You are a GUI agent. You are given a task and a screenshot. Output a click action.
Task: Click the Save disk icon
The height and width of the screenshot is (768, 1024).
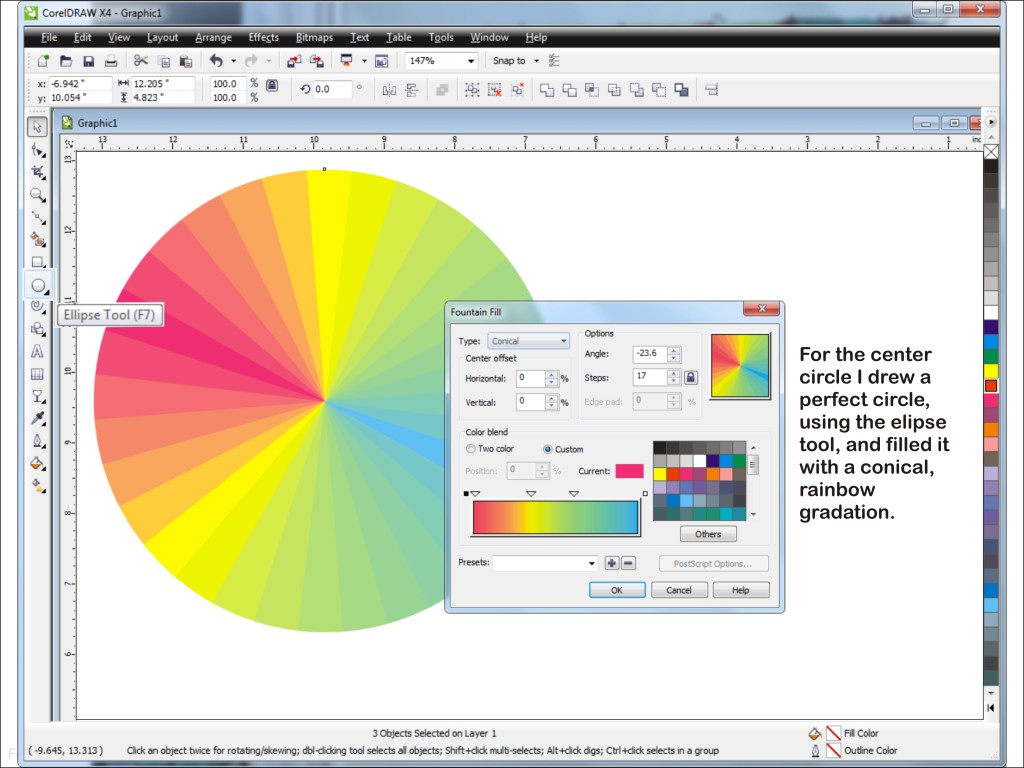tap(88, 61)
